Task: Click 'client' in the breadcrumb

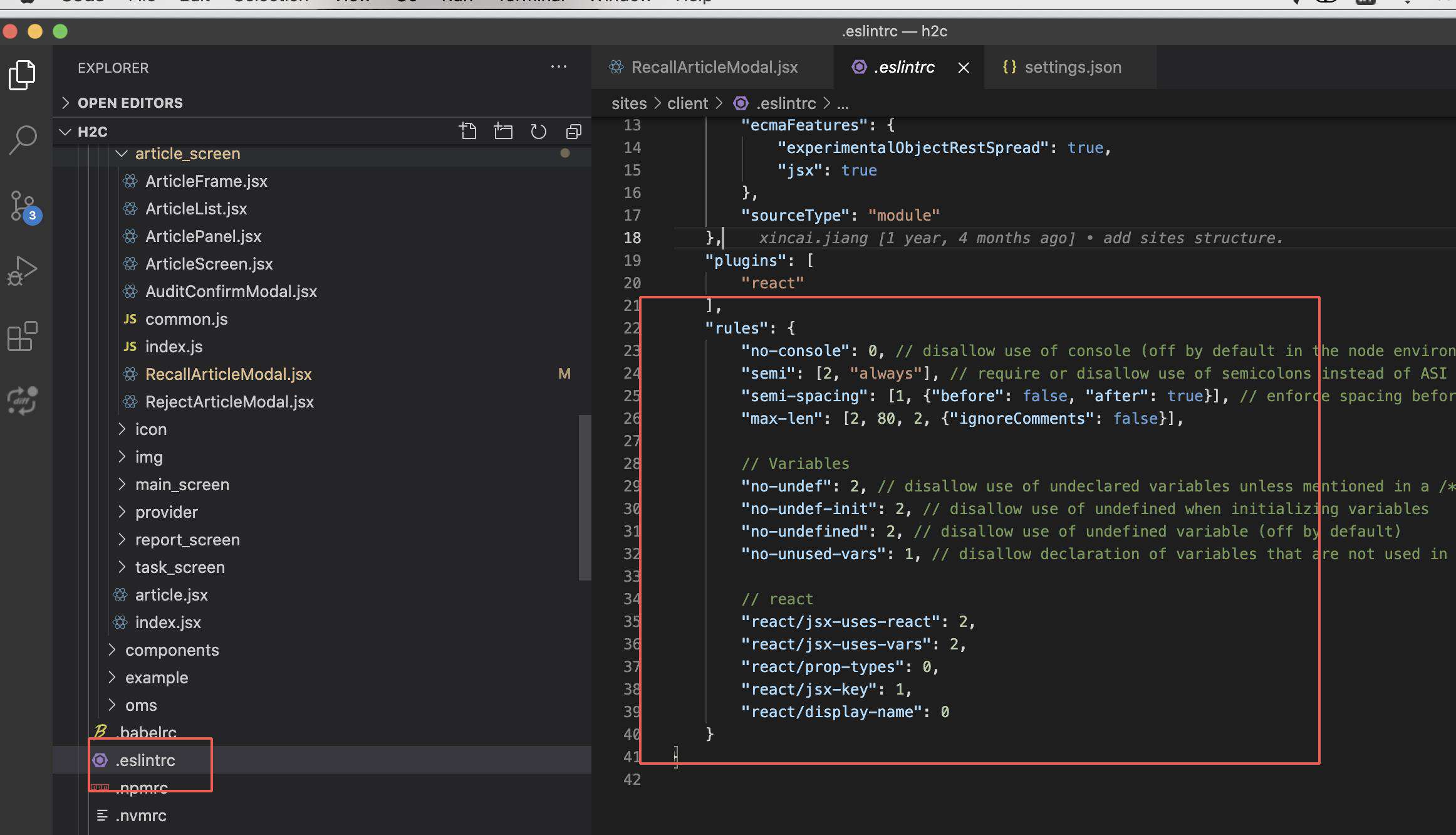Action: click(687, 103)
